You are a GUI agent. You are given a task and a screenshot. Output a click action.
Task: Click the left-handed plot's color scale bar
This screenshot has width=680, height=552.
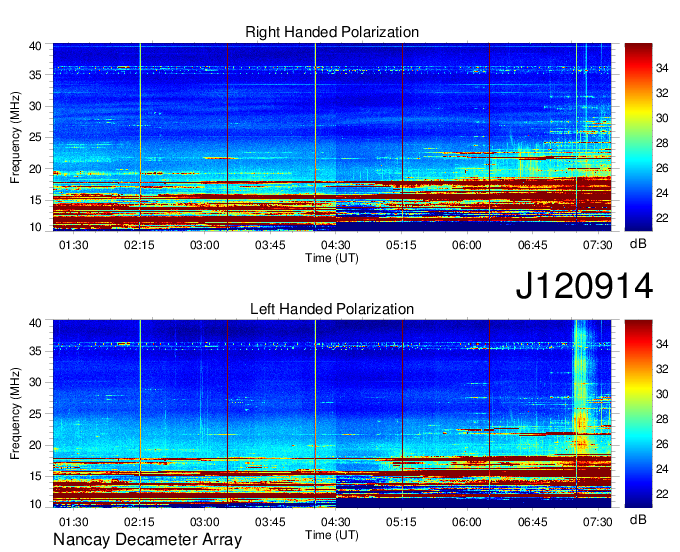(638, 414)
